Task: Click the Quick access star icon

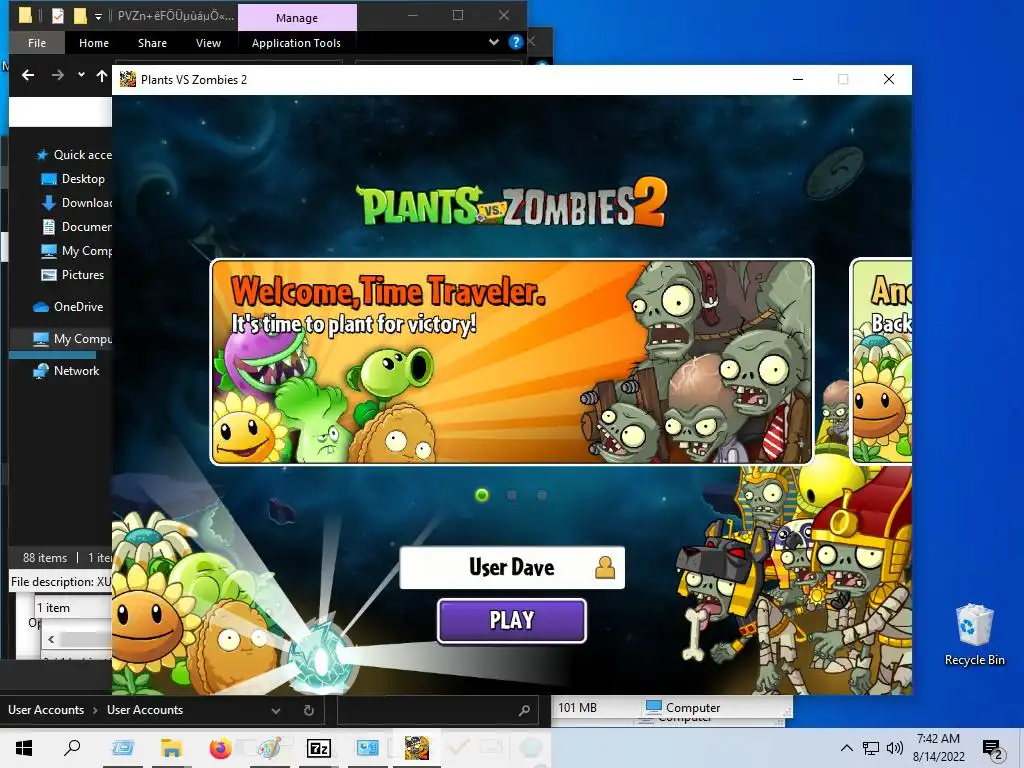Action: (42, 155)
